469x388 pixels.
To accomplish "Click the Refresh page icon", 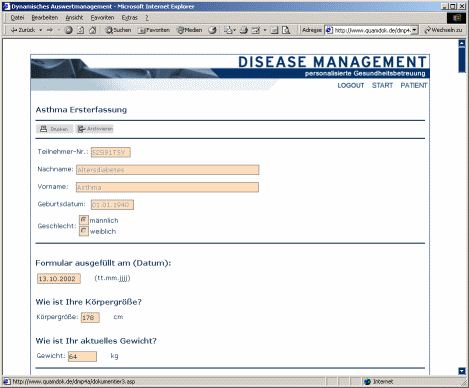I will point(80,30).
